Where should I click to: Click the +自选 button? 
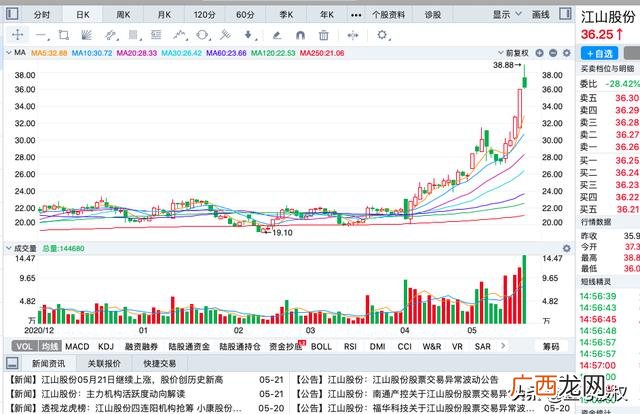(x=599, y=53)
